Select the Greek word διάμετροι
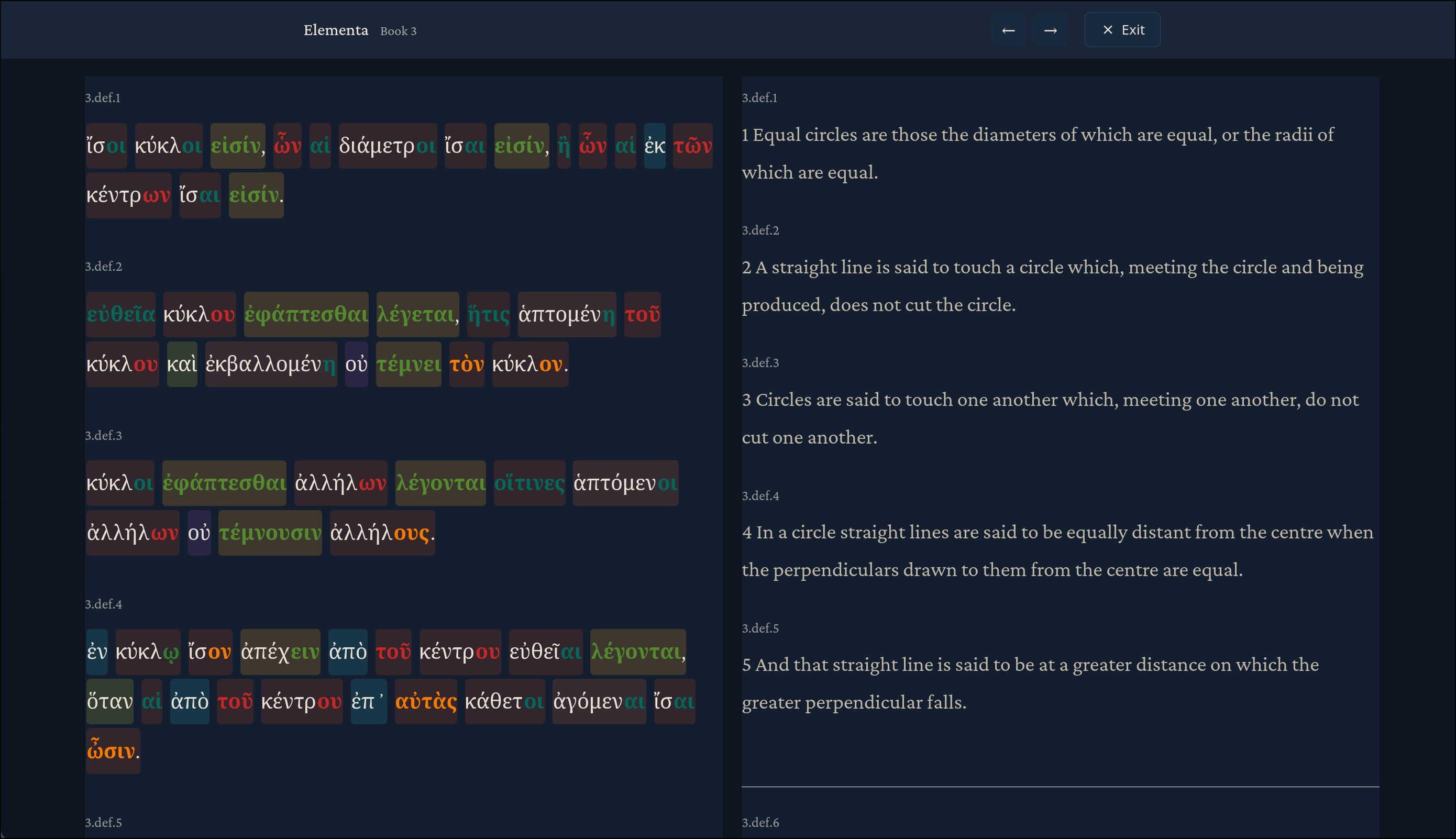 click(387, 146)
